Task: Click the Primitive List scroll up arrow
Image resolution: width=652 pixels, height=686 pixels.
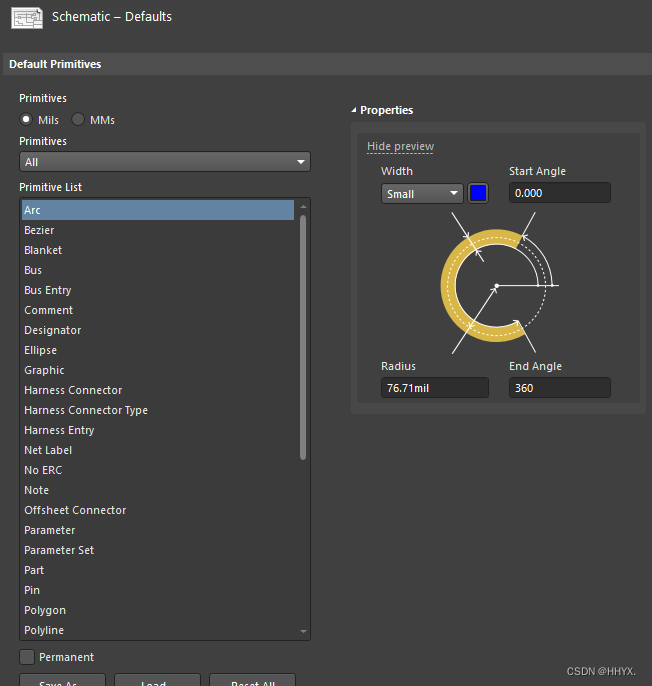Action: click(x=303, y=206)
